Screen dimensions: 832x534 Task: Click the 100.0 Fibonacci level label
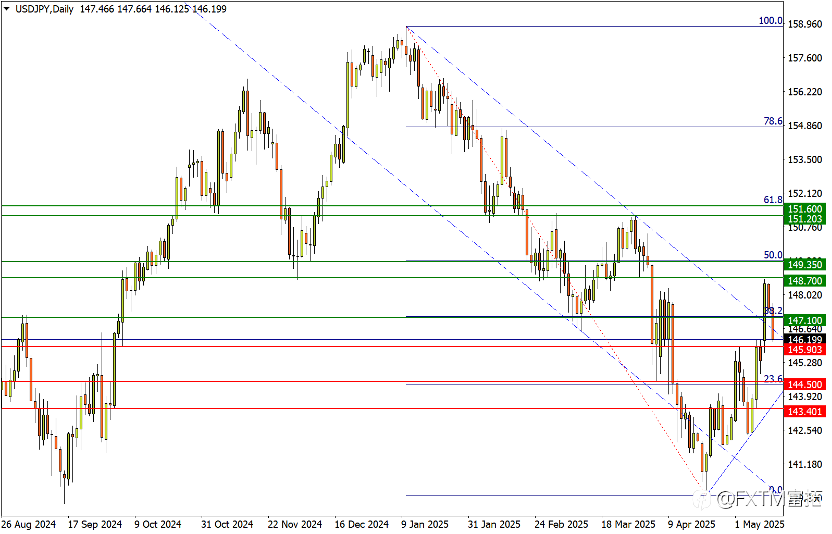770,21
